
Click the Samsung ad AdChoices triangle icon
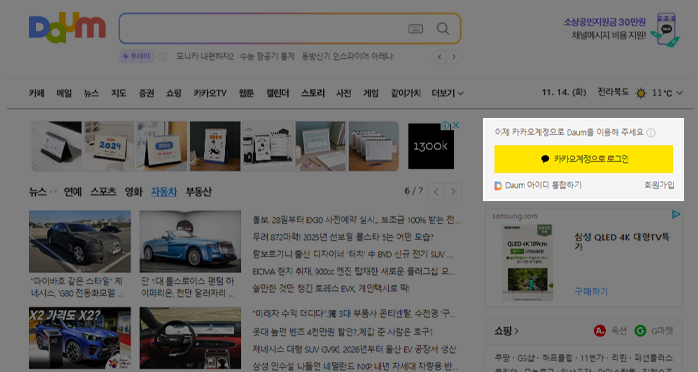tap(676, 214)
